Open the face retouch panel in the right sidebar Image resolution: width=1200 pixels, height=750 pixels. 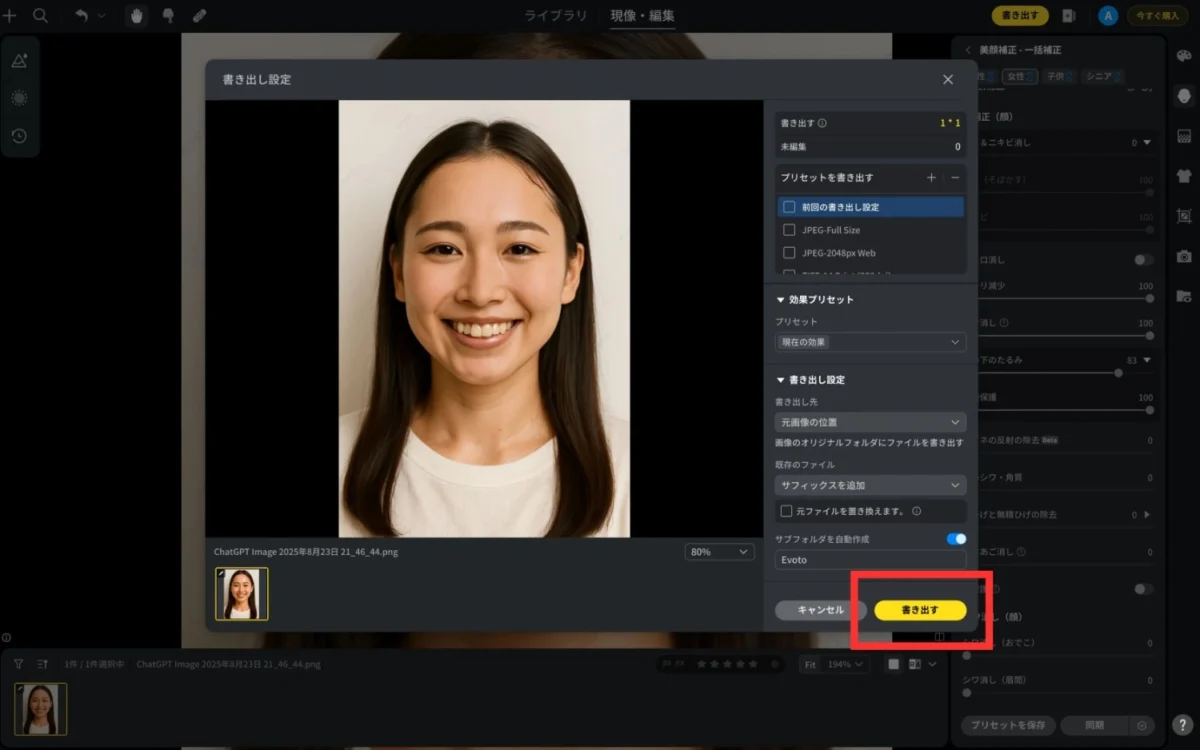pyautogui.click(x=1184, y=96)
